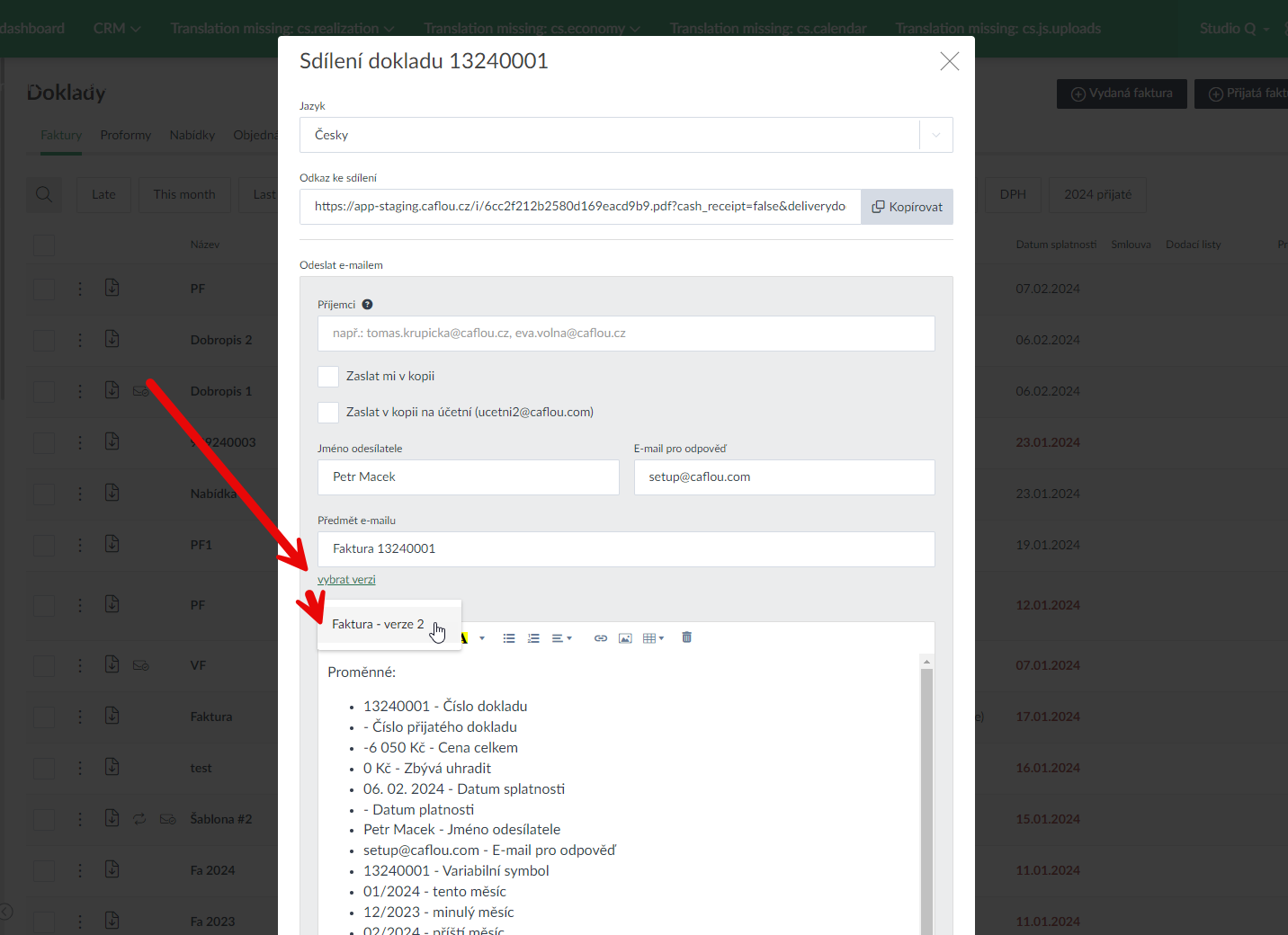
Task: Click the trash icon in editor toolbar
Action: [686, 637]
